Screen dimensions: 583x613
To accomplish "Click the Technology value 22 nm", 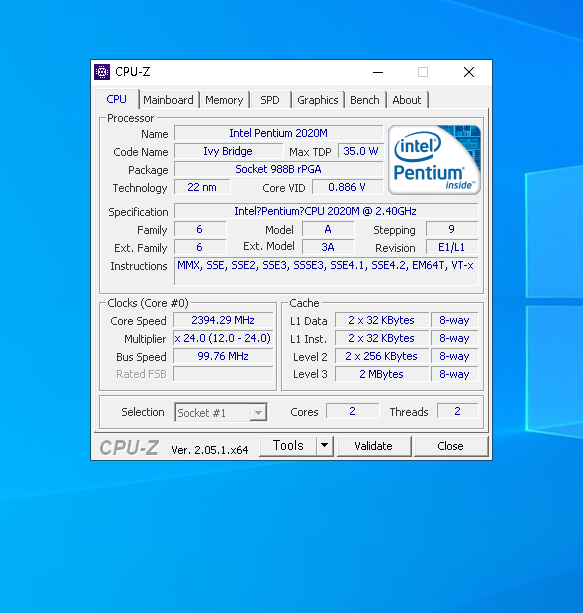I will (x=202, y=187).
